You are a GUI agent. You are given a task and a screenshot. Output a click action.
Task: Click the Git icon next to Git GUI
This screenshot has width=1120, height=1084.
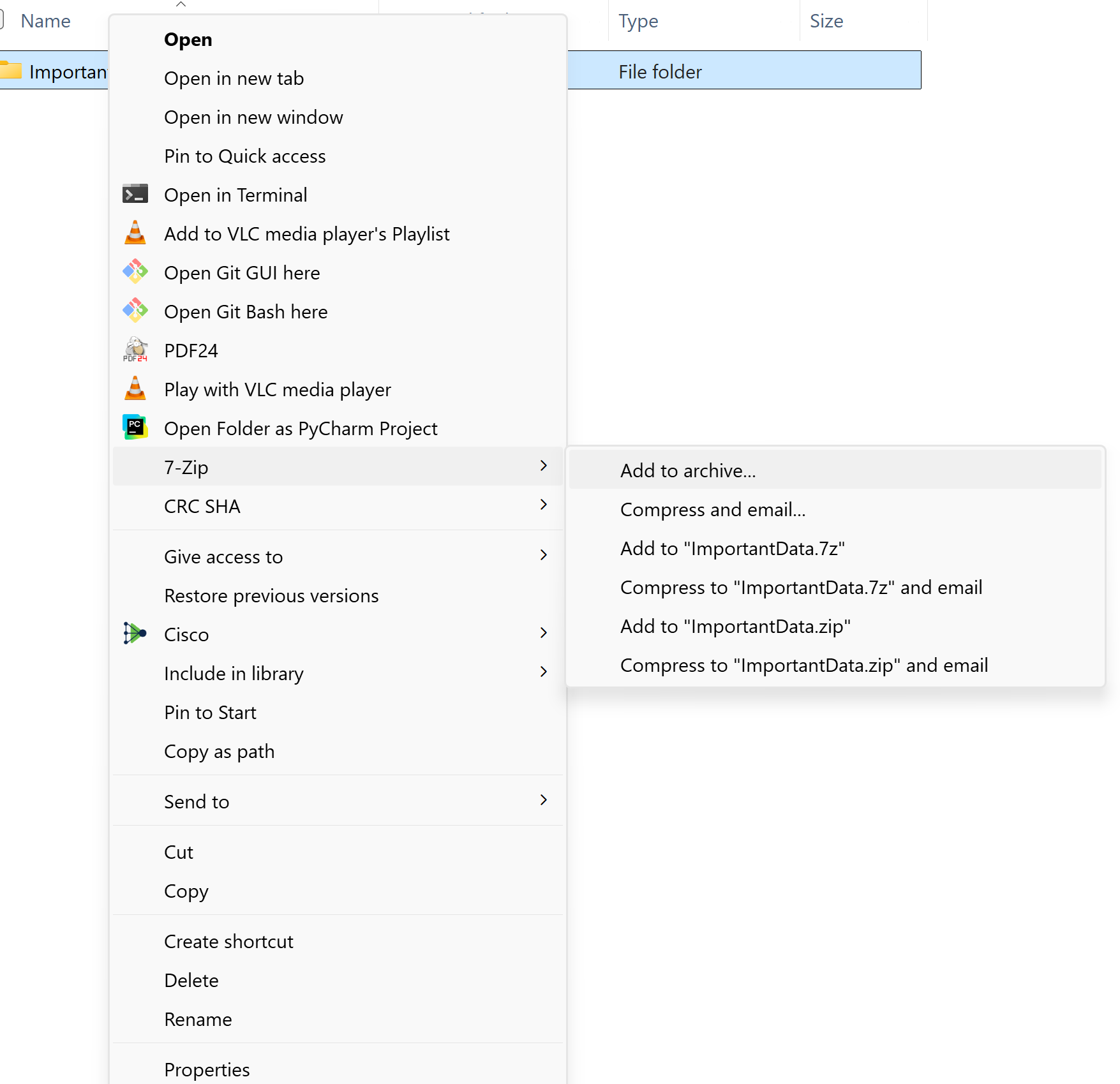135,272
